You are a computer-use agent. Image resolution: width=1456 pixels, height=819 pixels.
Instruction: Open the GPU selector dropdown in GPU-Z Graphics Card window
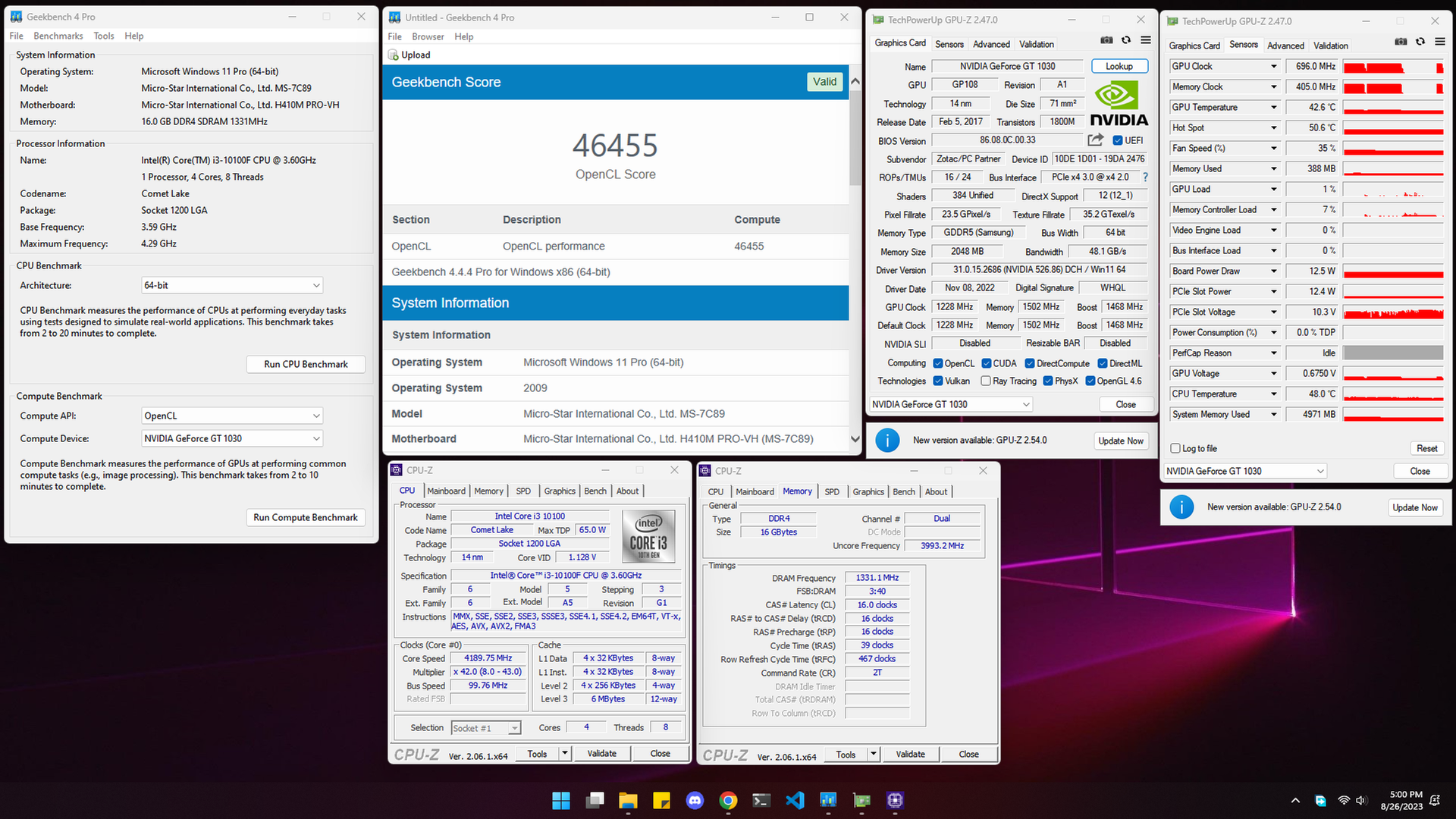(x=950, y=404)
